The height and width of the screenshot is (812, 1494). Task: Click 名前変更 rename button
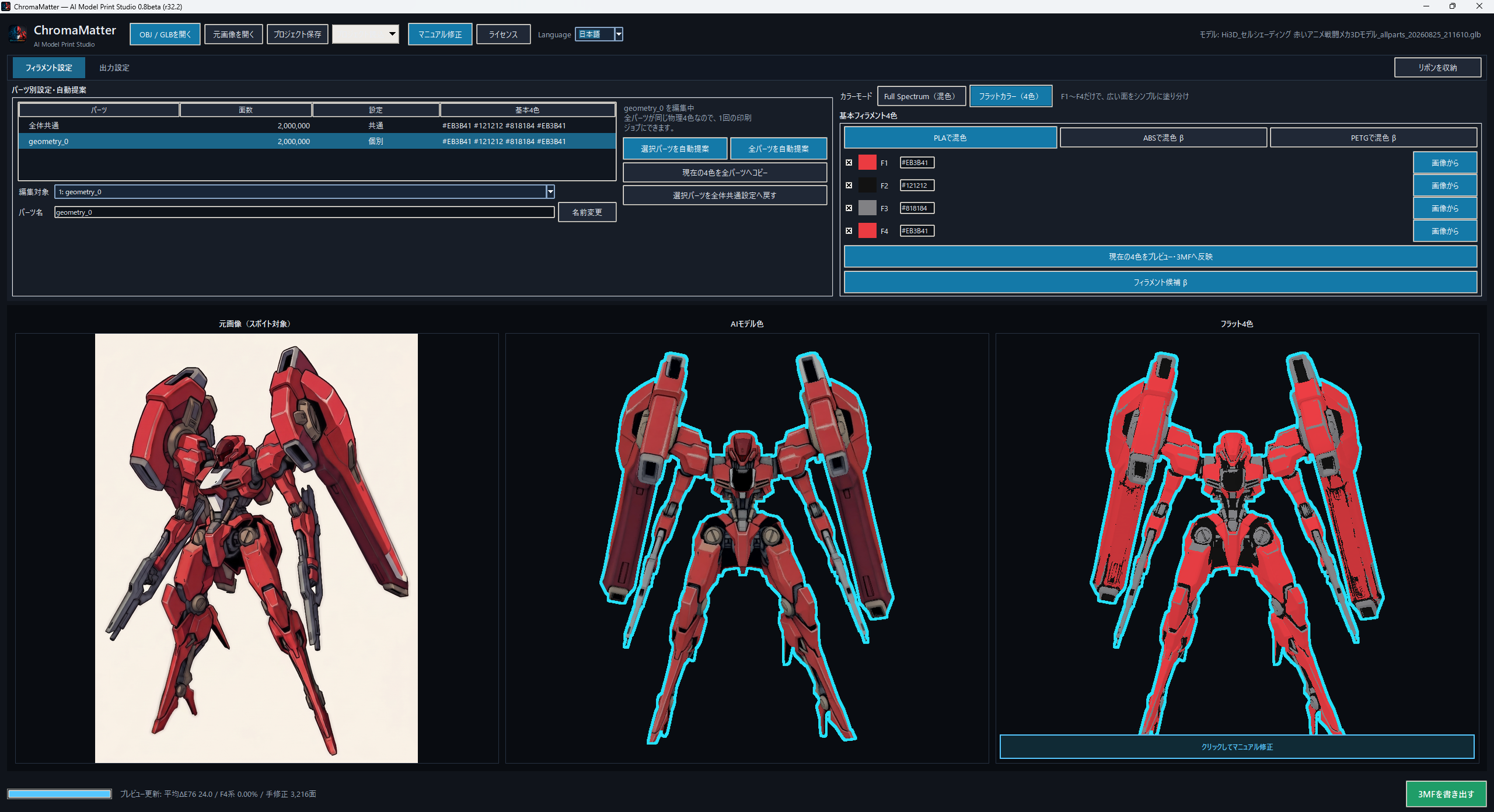click(x=587, y=212)
